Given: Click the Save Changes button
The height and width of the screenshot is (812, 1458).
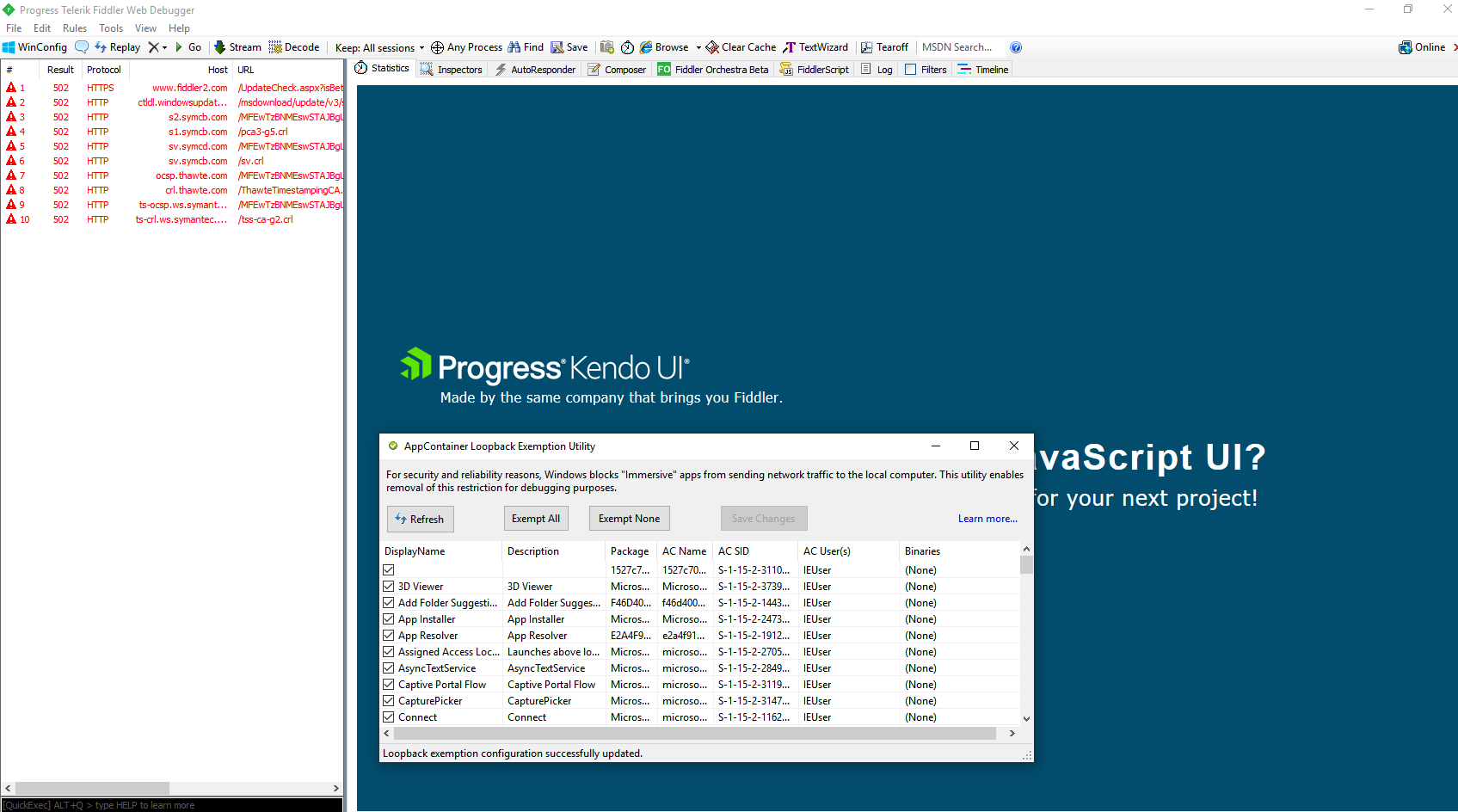Looking at the screenshot, I should (764, 519).
